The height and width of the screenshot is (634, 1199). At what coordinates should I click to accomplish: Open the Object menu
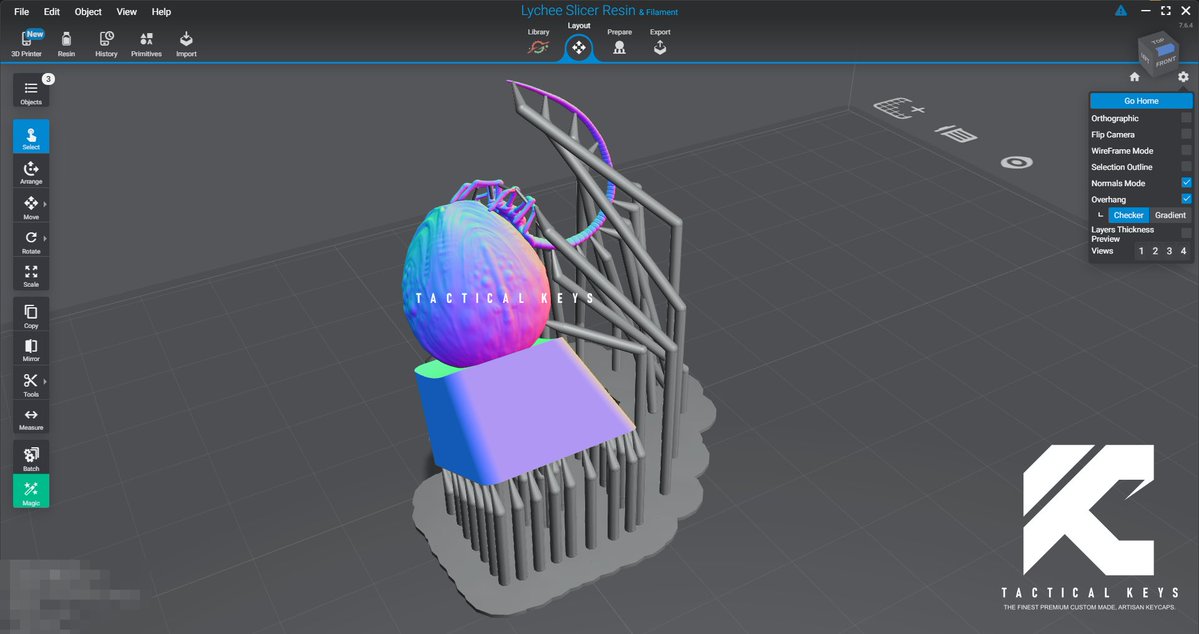[x=88, y=11]
